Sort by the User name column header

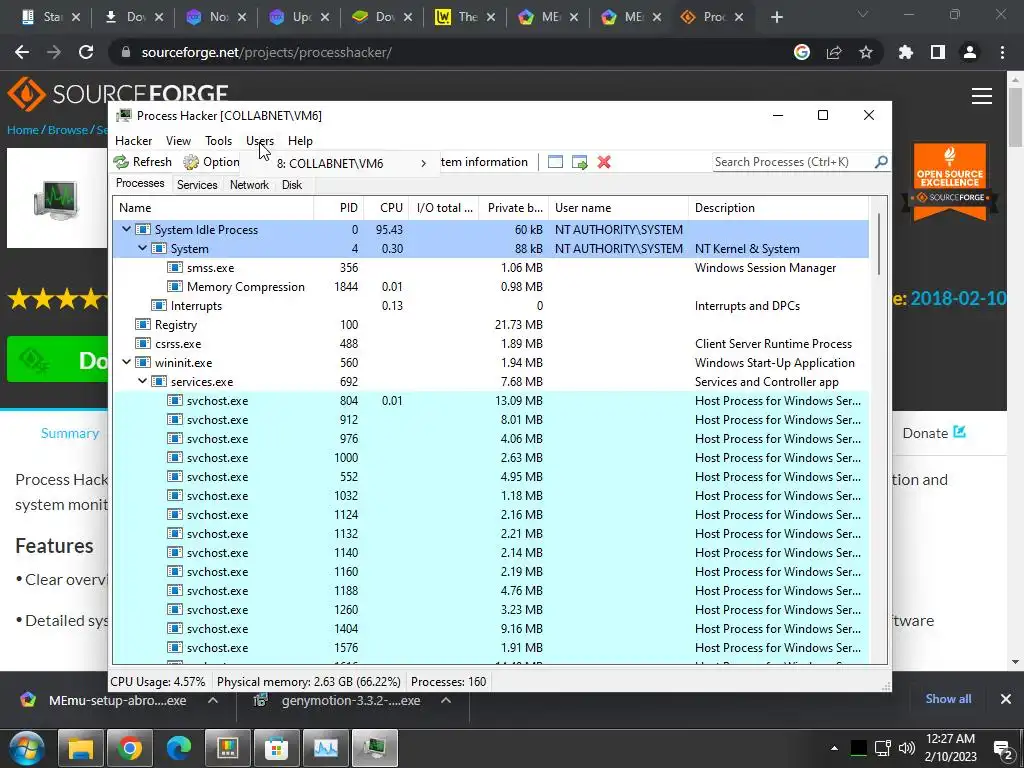[x=618, y=208]
